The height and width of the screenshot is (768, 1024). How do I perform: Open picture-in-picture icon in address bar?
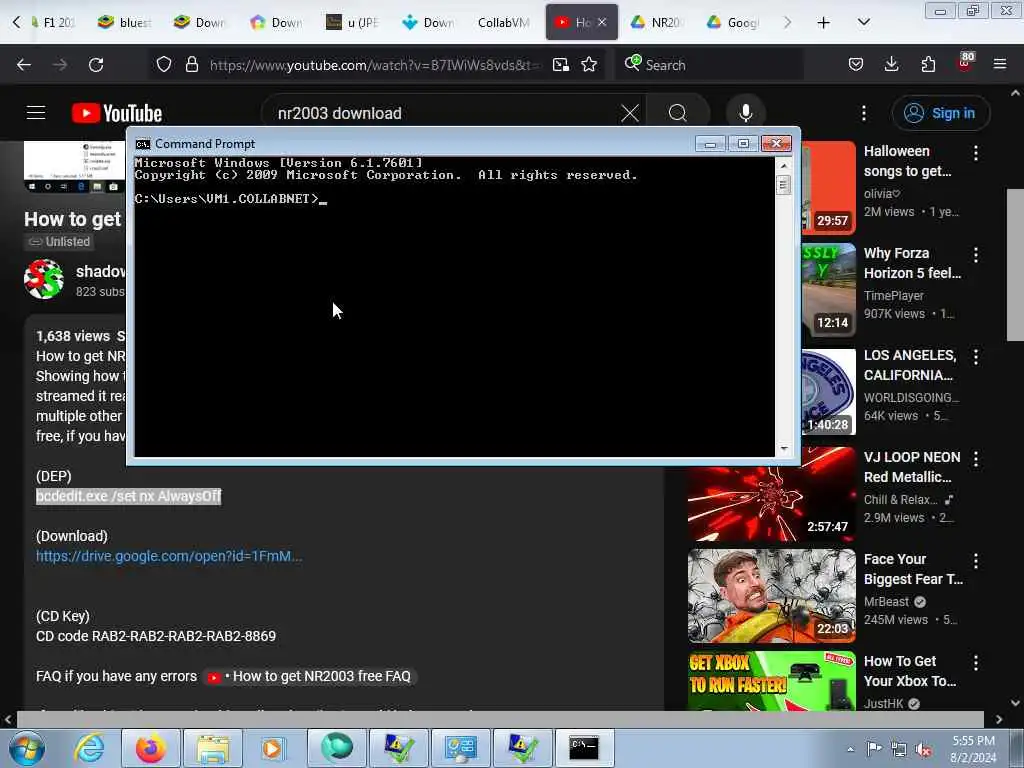click(x=561, y=65)
